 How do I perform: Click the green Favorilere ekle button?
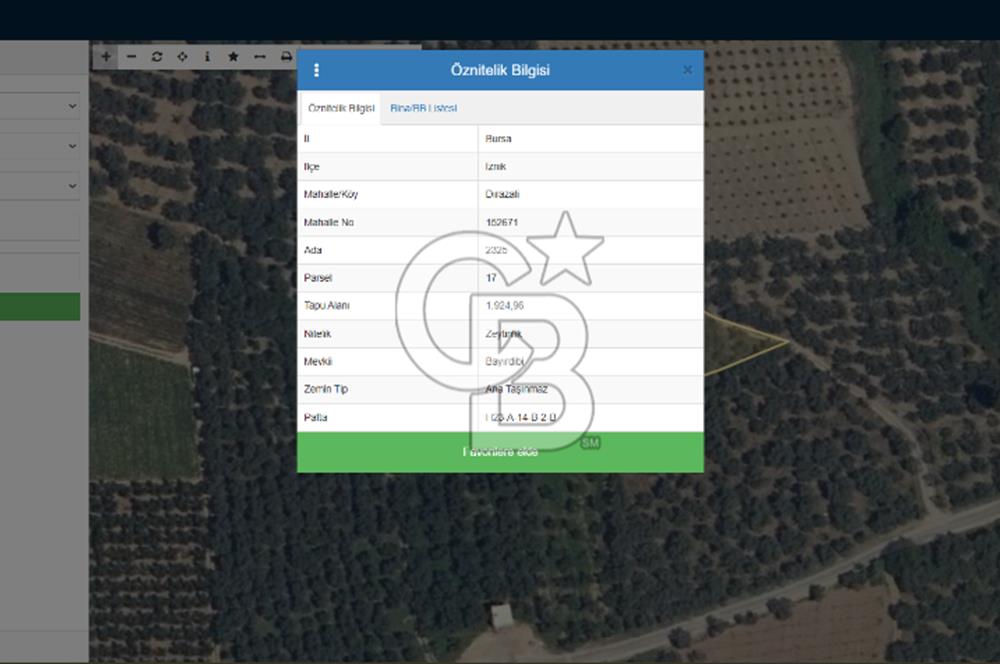[x=501, y=452]
